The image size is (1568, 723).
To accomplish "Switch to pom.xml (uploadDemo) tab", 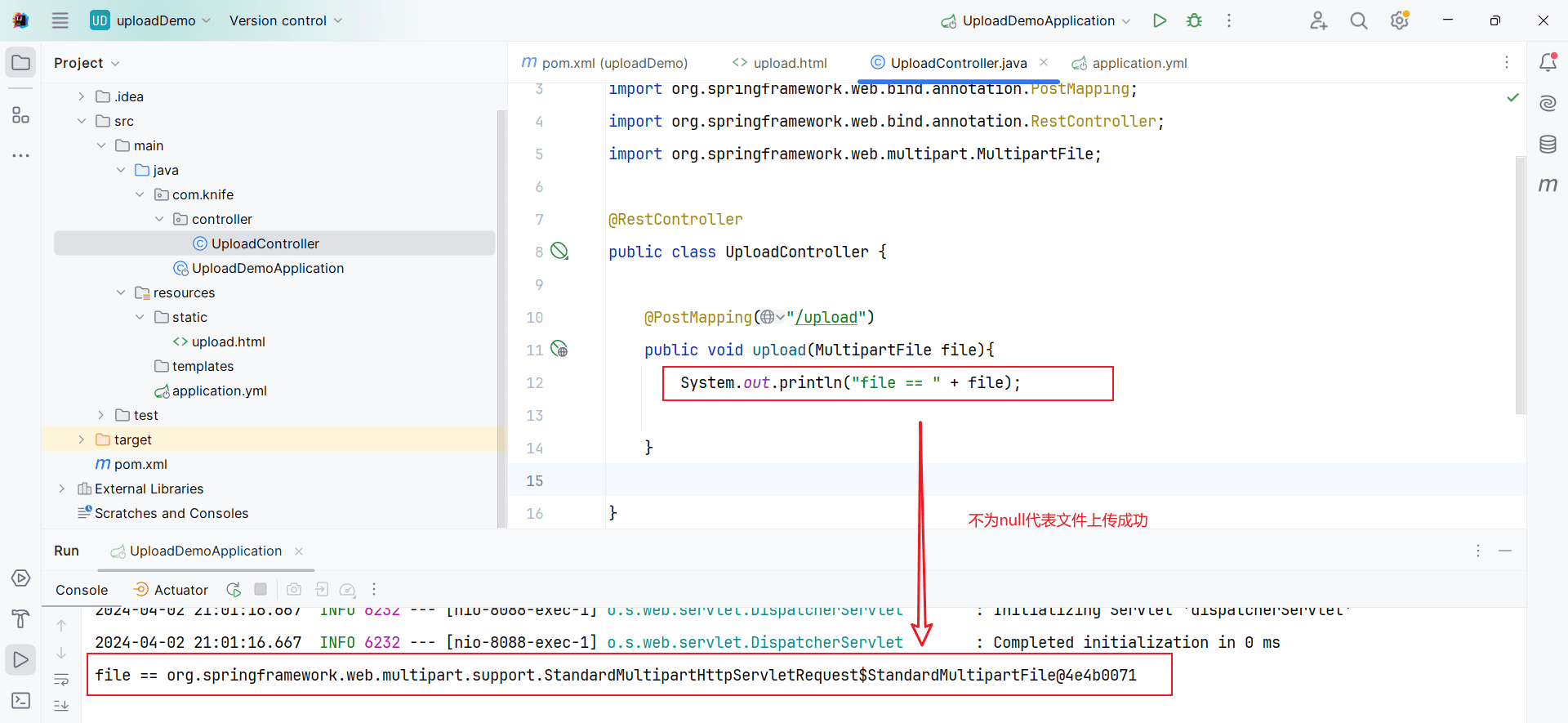I will tap(605, 63).
